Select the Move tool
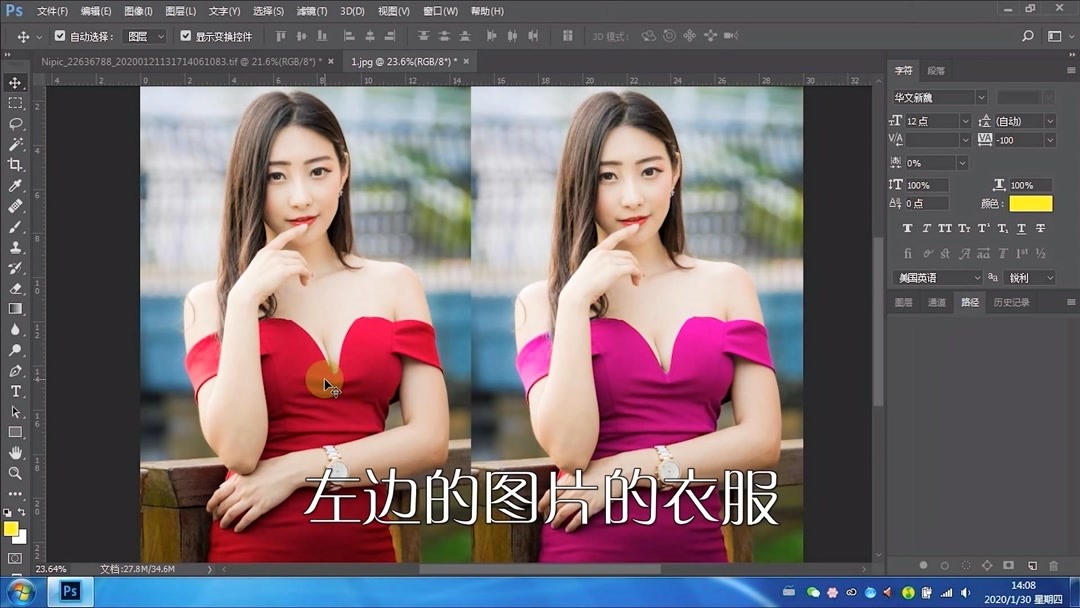The height and width of the screenshot is (608, 1080). pos(15,83)
